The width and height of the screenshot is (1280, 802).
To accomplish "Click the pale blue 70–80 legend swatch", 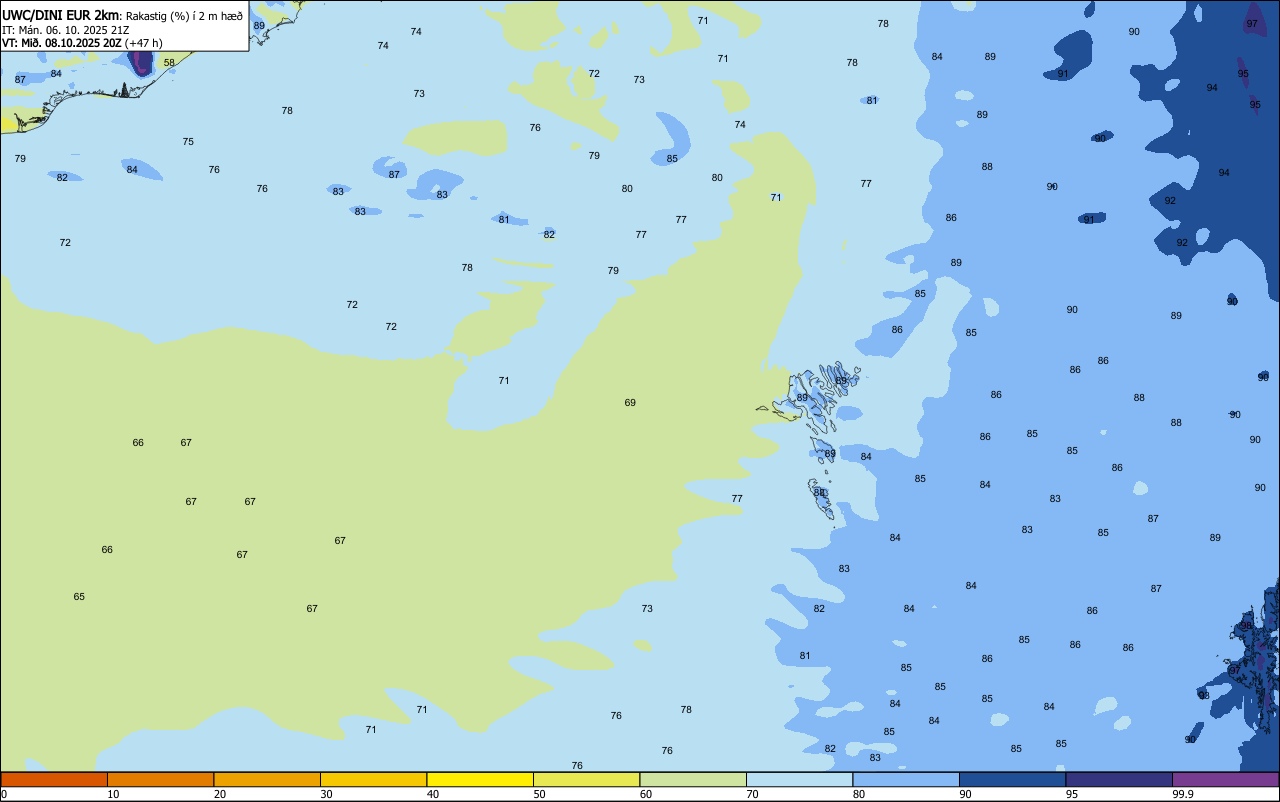I will pos(799,779).
